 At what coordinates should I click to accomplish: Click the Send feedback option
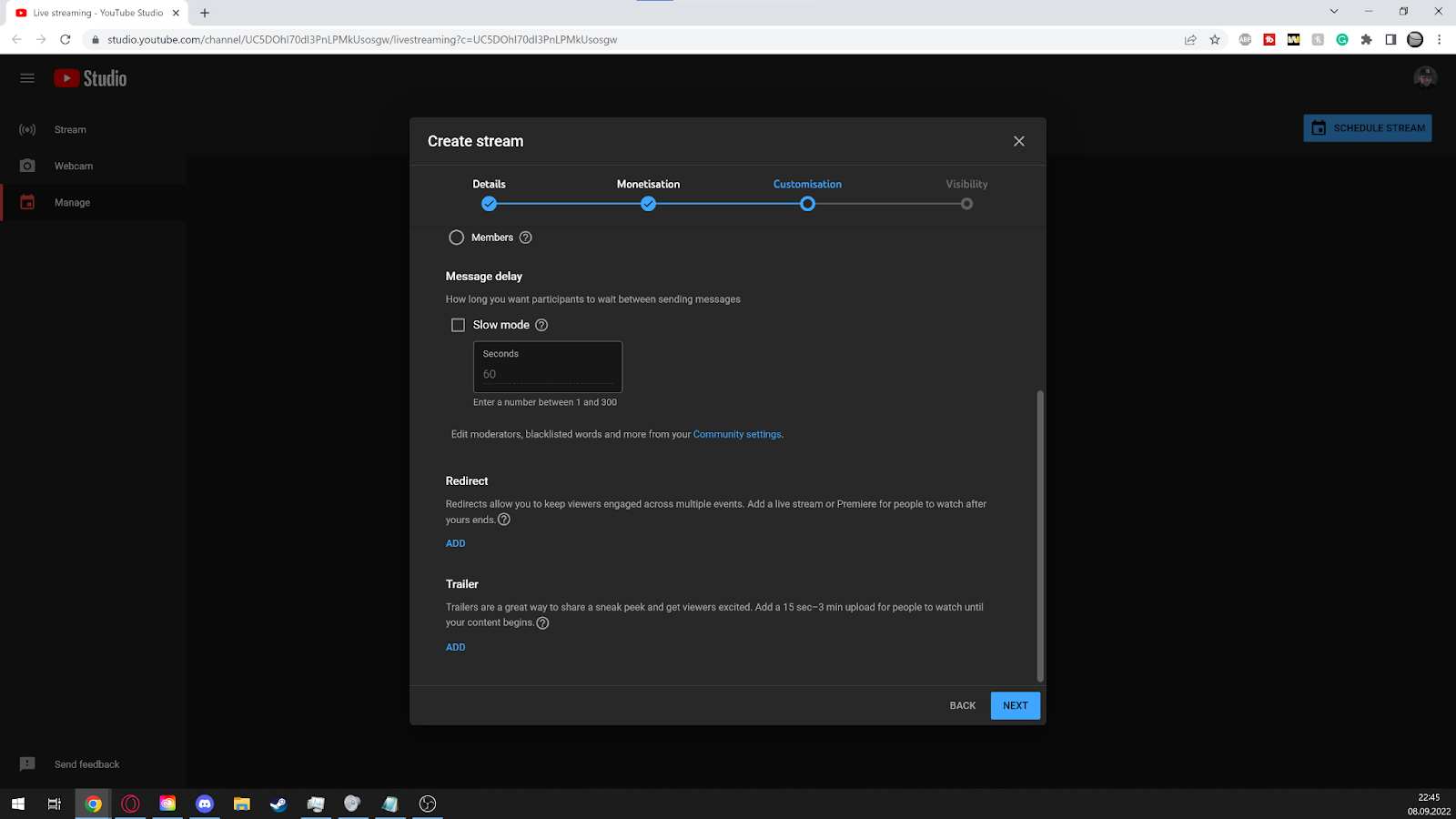pos(70,764)
